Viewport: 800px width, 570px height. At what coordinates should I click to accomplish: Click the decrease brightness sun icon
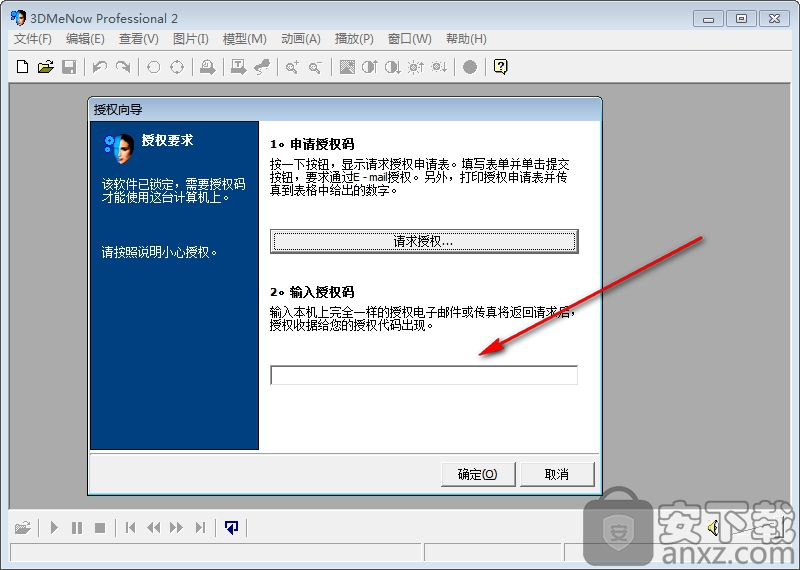pyautogui.click(x=439, y=67)
